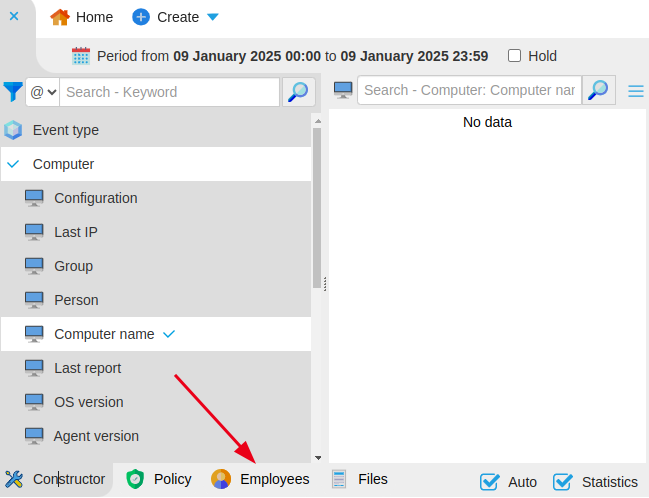Click the keyword search magnifier icon
649x498 pixels.
coord(298,92)
